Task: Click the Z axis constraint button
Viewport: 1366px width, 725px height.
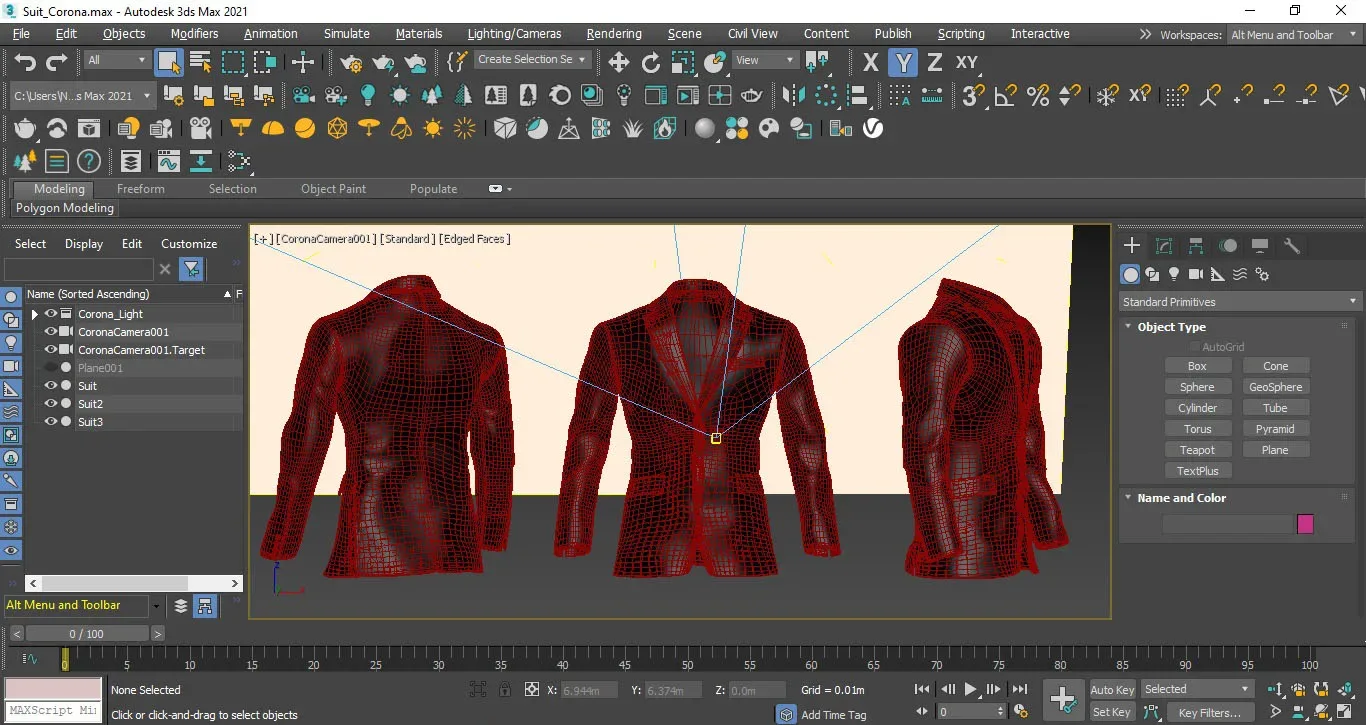Action: tap(935, 62)
